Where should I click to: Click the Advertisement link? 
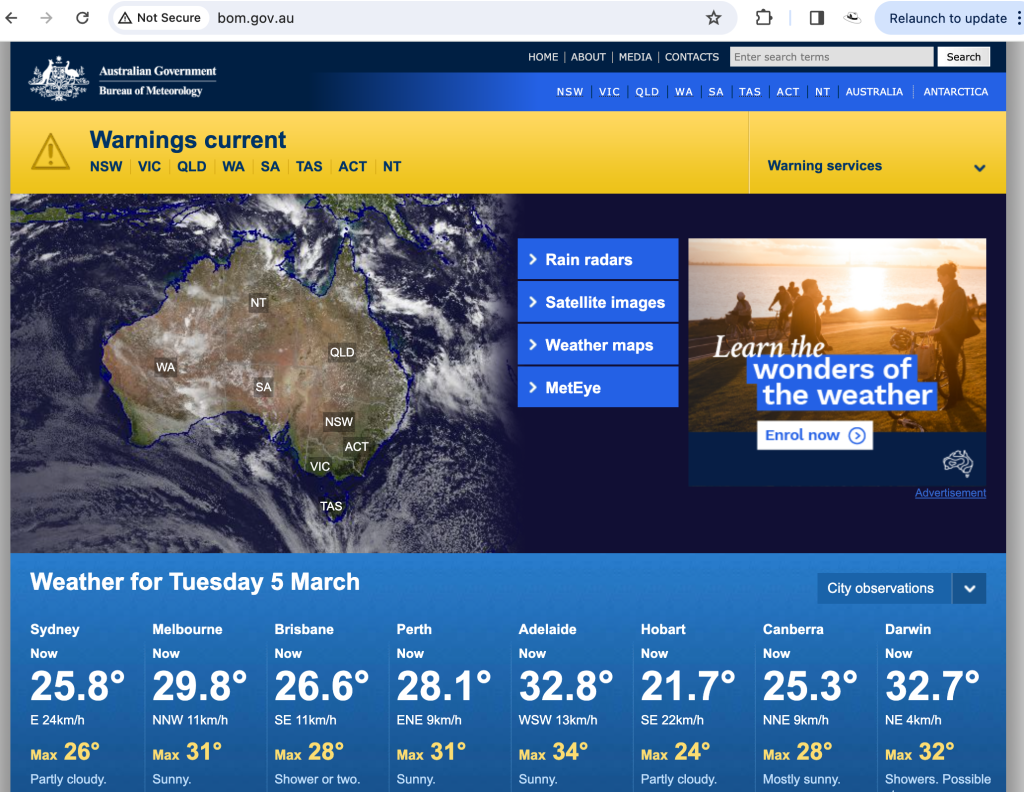[950, 493]
